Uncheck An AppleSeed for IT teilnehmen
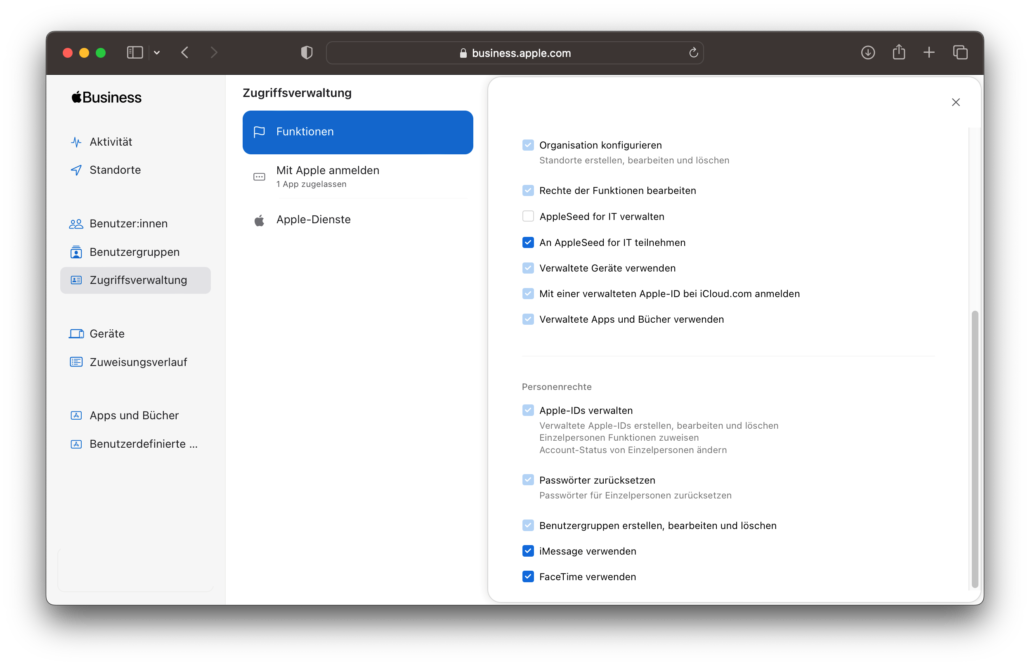This screenshot has width=1030, height=666. click(x=528, y=242)
